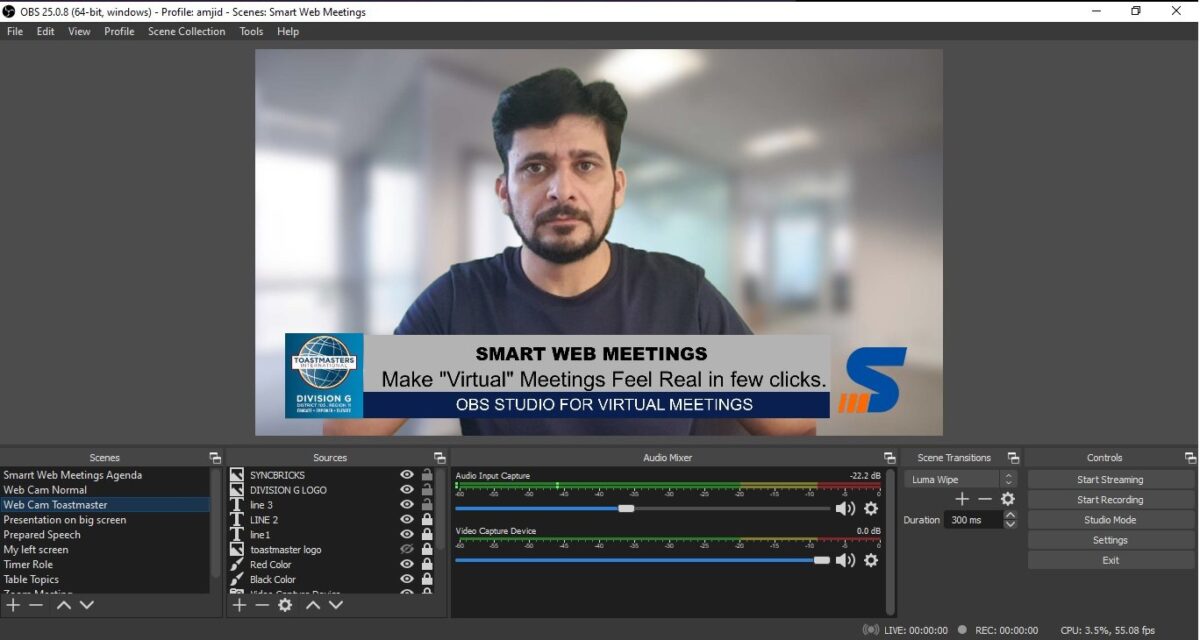The width and height of the screenshot is (1200, 640).
Task: Click the Audio Mixer vertical scrollbar
Action: coord(890,542)
